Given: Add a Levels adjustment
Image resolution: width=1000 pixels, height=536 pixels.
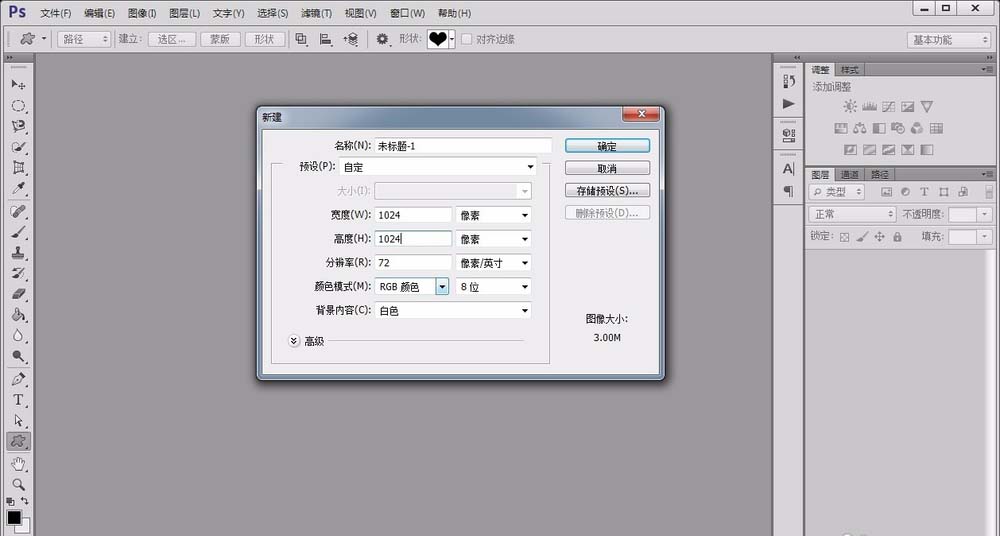Looking at the screenshot, I should coord(869,107).
